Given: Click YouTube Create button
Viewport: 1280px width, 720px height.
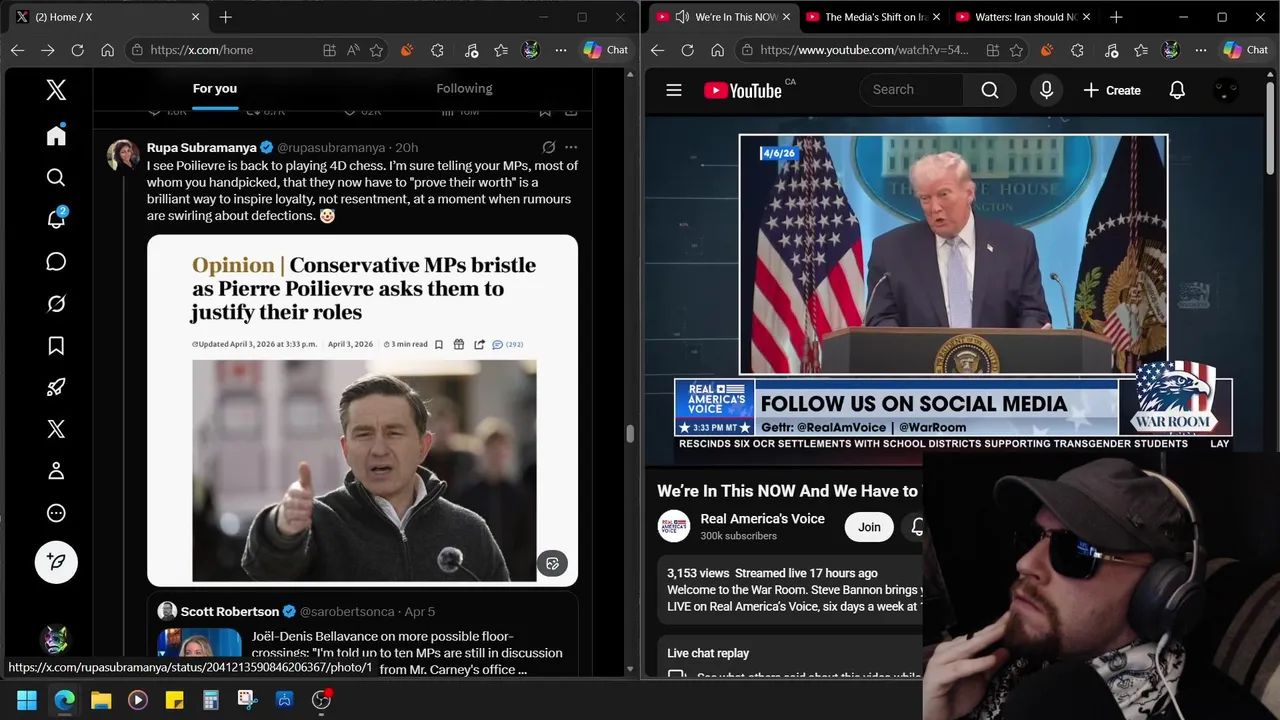Looking at the screenshot, I should pos(1112,90).
